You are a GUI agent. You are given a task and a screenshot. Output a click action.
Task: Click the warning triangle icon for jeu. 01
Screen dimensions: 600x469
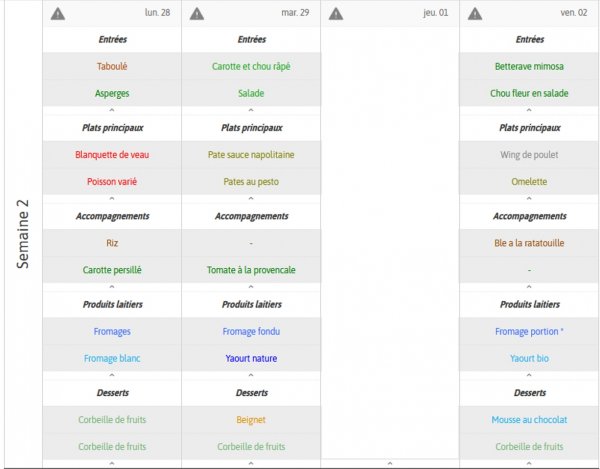tap(336, 14)
